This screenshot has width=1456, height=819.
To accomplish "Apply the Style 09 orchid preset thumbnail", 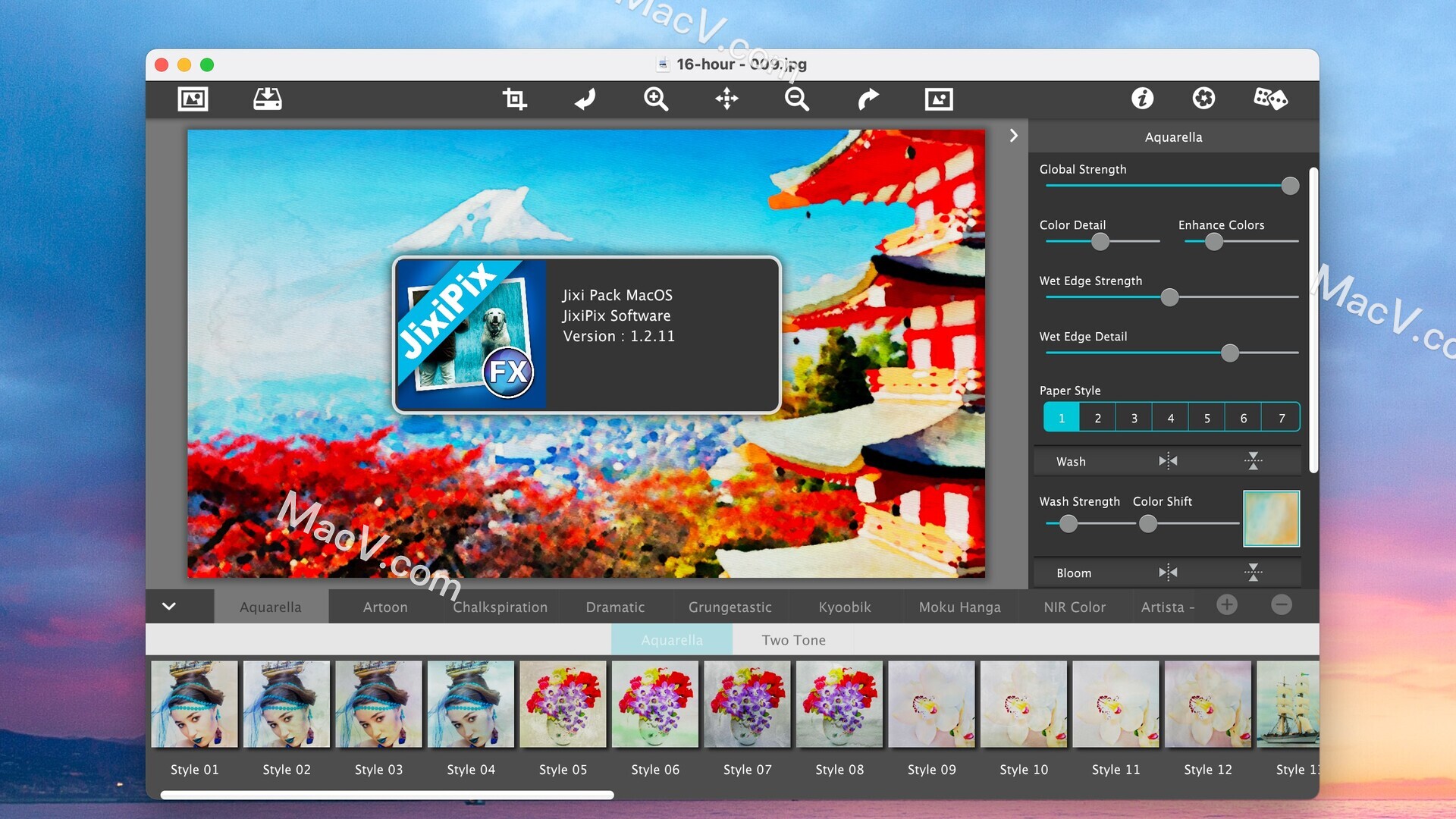I will pos(931,704).
